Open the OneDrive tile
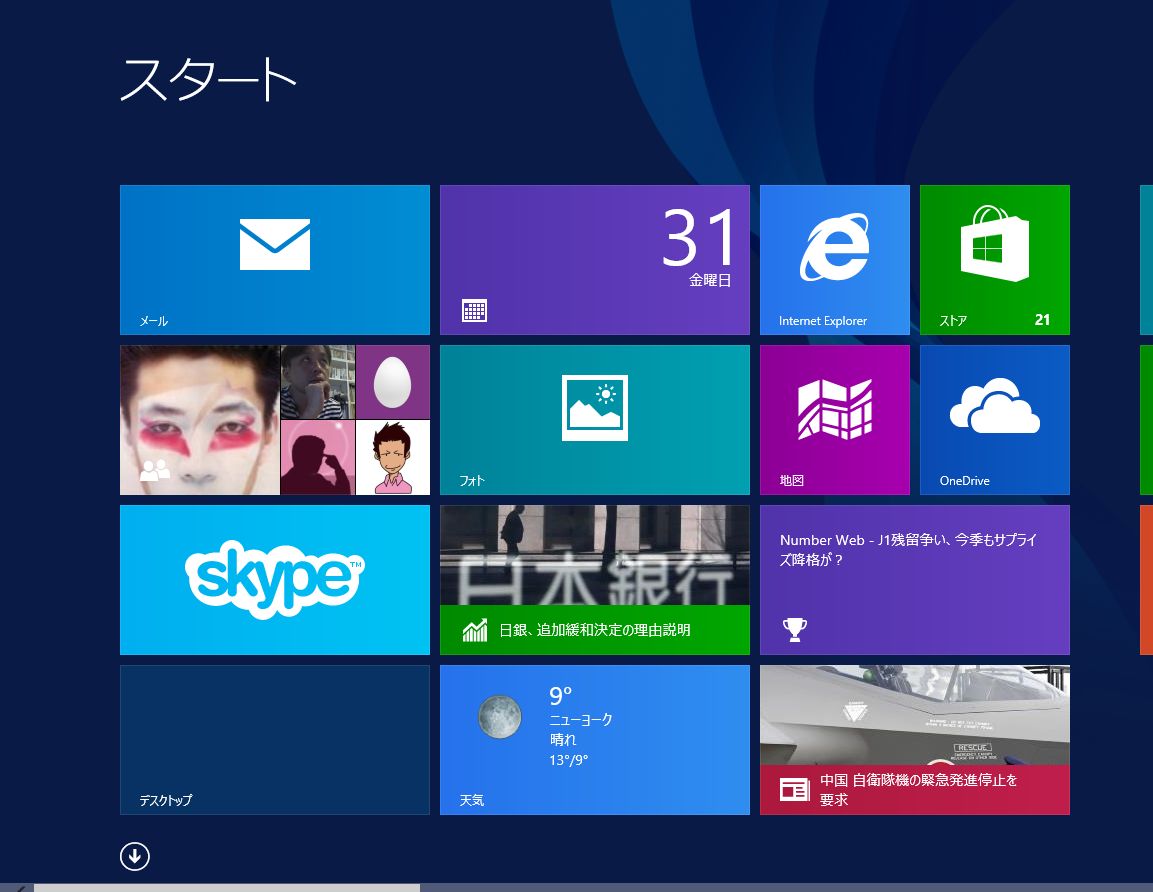Viewport: 1153px width, 892px height. pos(994,420)
